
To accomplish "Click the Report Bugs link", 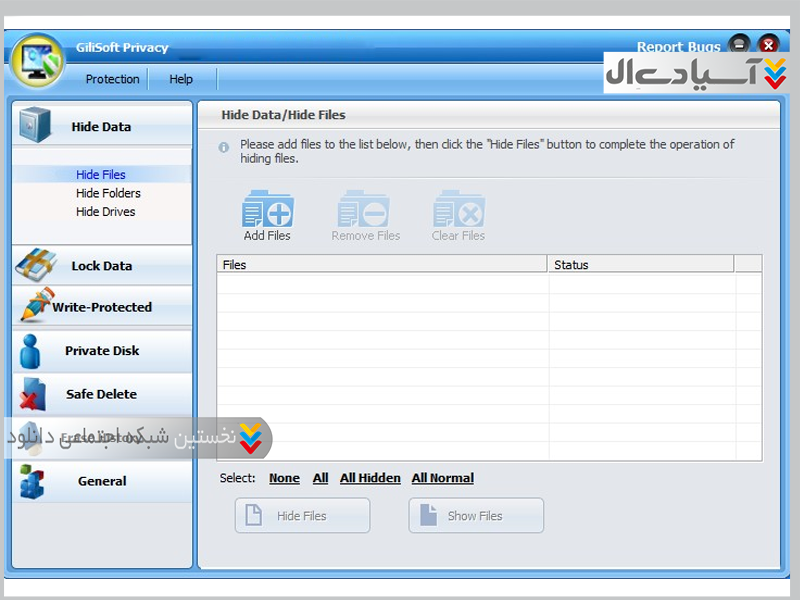I will point(678,47).
